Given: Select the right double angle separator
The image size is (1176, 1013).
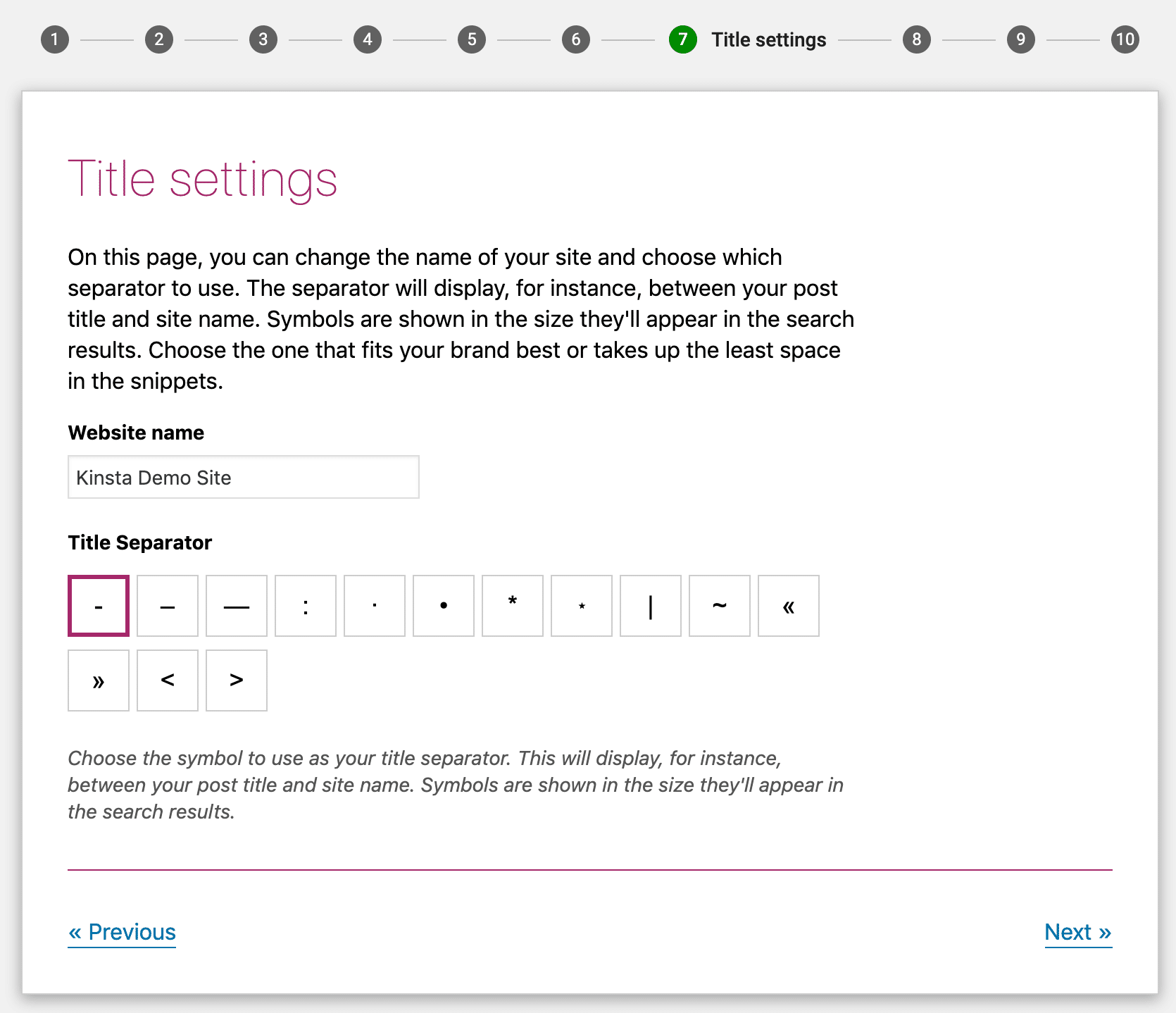Looking at the screenshot, I should pos(99,680).
